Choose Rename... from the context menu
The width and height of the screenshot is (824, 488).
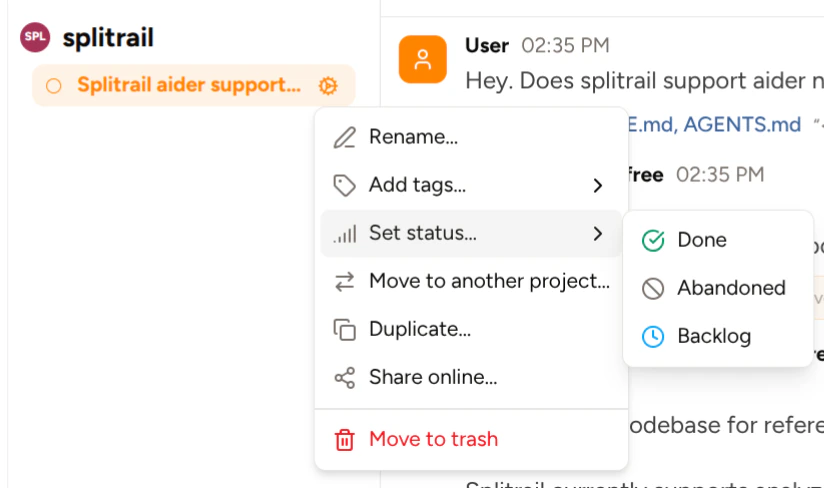(471, 137)
